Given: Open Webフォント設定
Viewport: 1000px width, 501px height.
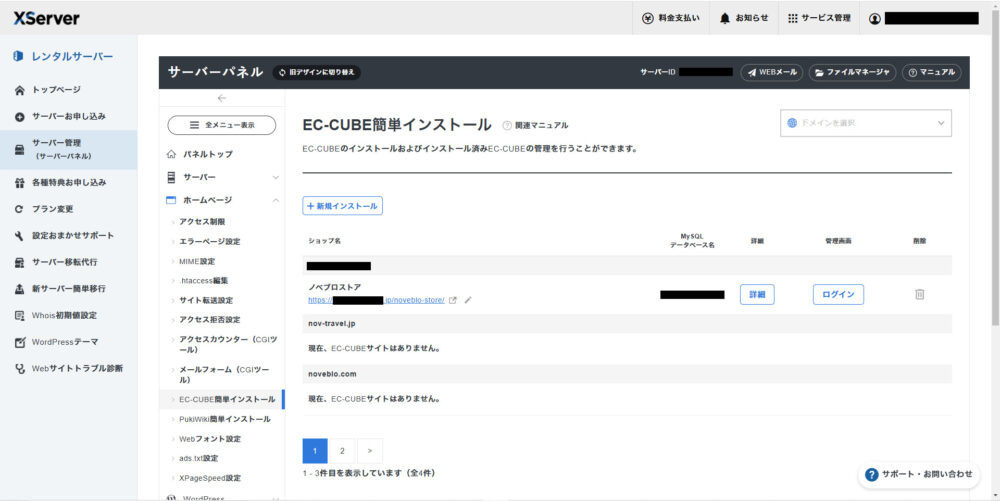Looking at the screenshot, I should [210, 439].
